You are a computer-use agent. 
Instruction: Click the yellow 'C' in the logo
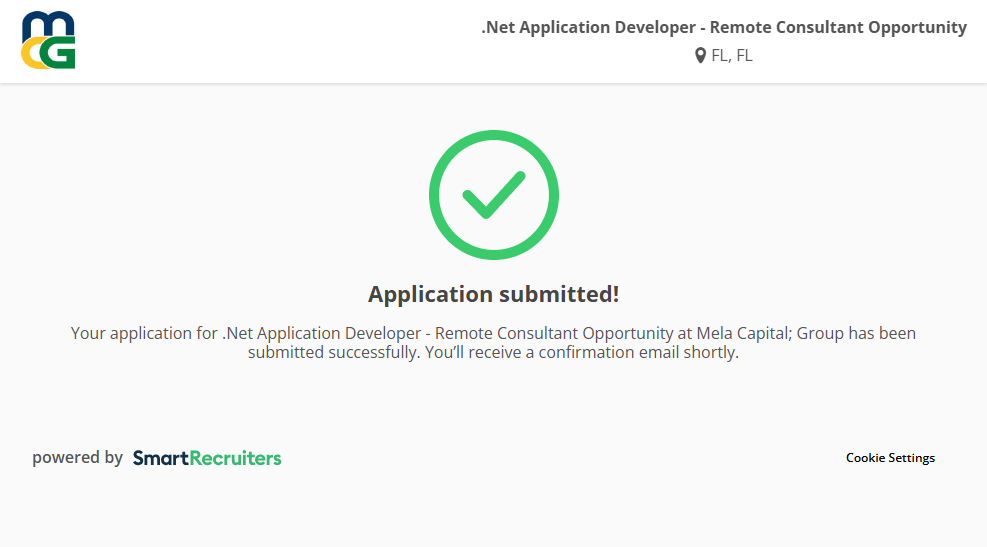click(x=33, y=56)
